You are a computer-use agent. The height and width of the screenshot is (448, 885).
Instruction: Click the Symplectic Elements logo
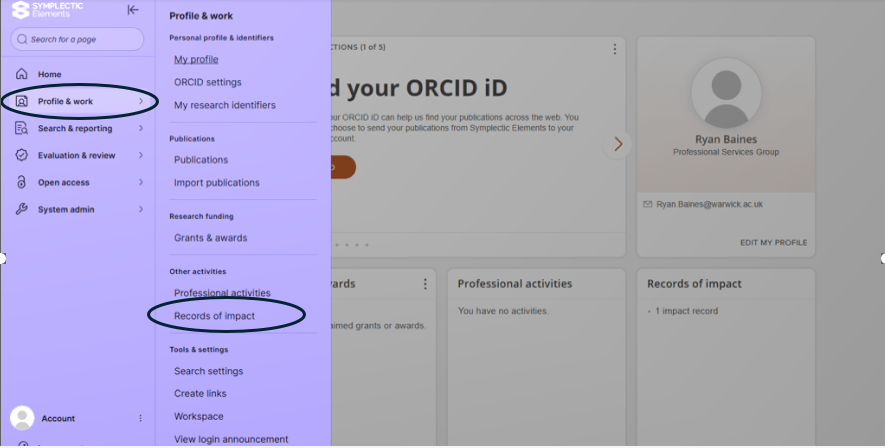(47, 10)
